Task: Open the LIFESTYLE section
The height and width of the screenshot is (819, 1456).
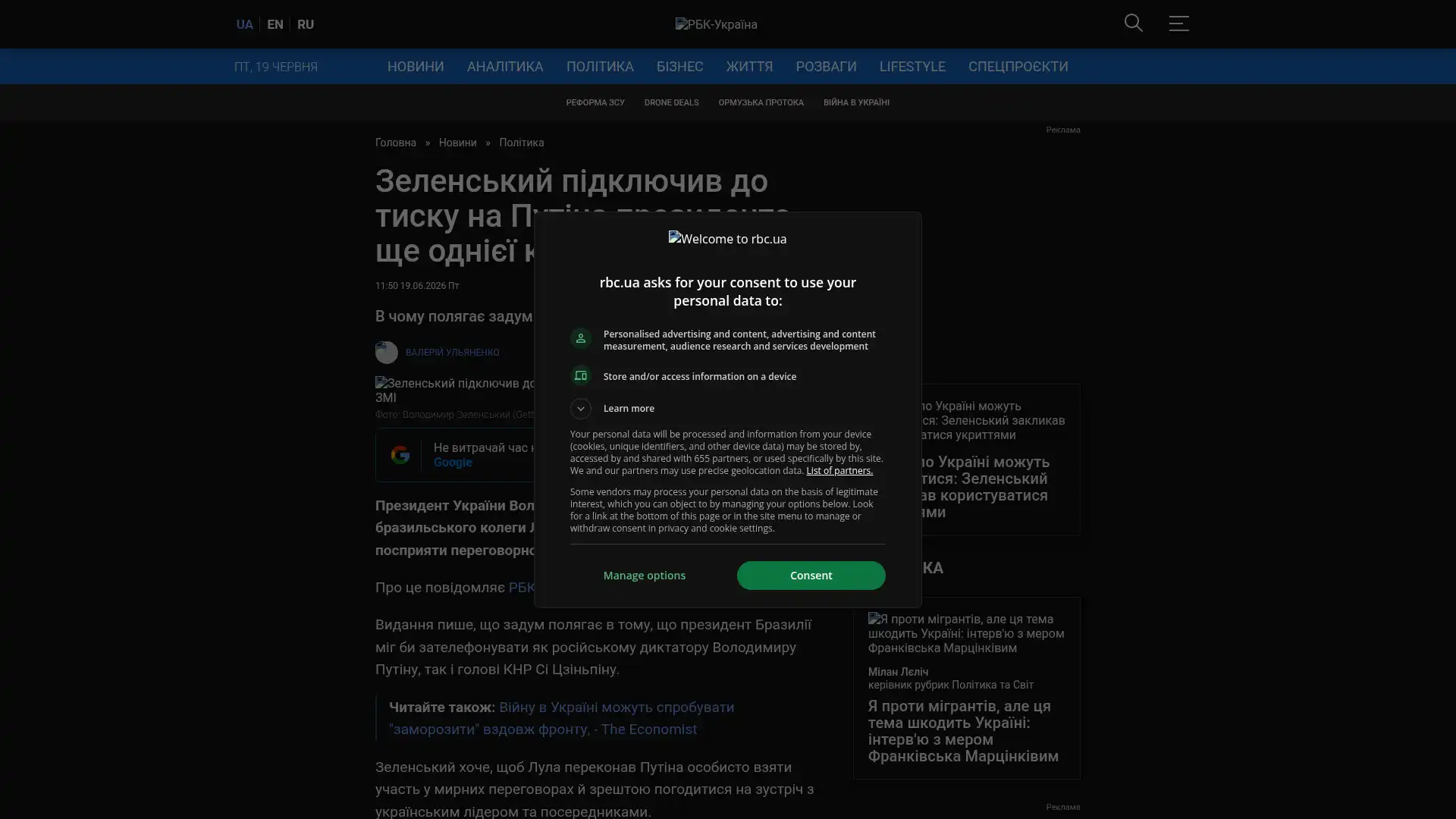Action: coord(912,67)
